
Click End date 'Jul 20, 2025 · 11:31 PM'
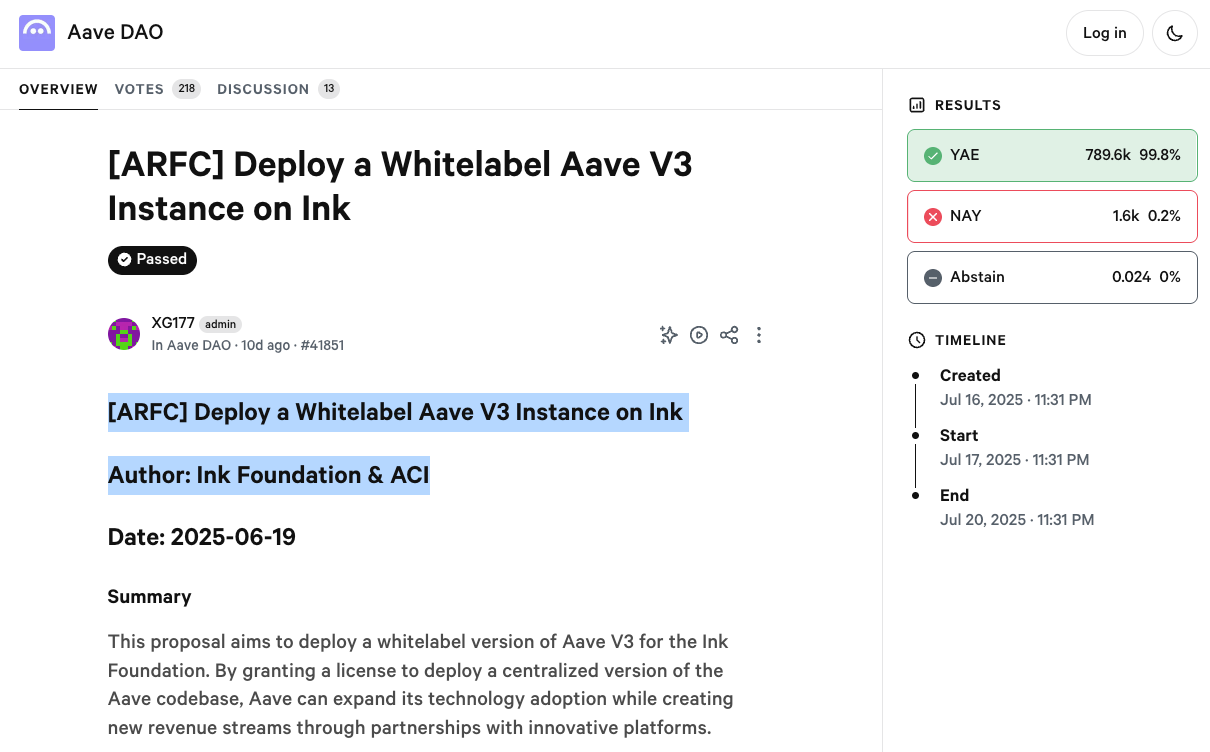pyautogui.click(x=1017, y=520)
